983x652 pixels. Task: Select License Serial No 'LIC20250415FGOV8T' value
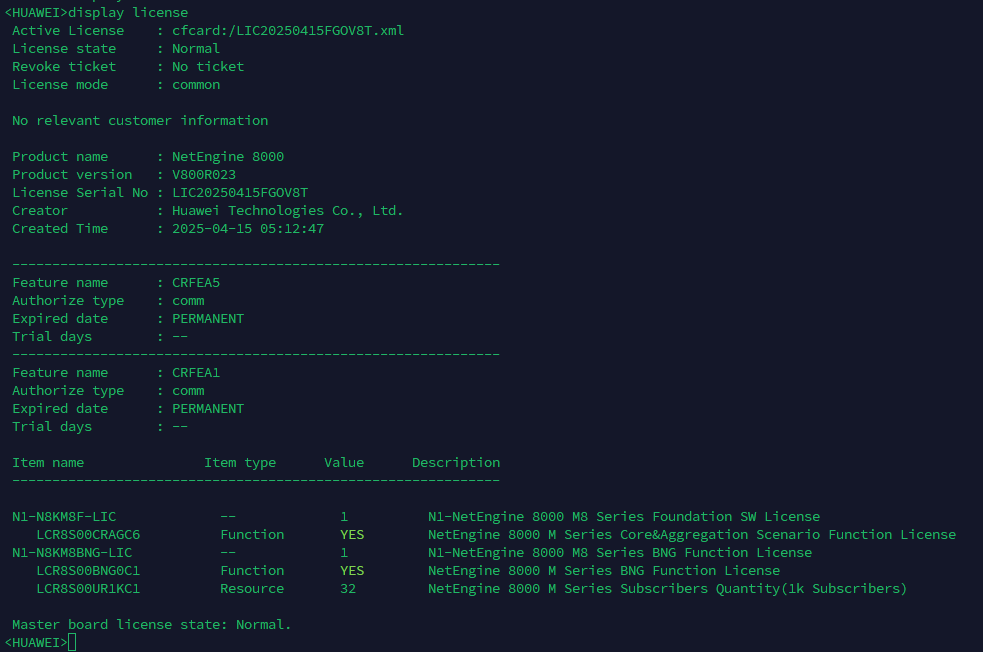coord(240,192)
